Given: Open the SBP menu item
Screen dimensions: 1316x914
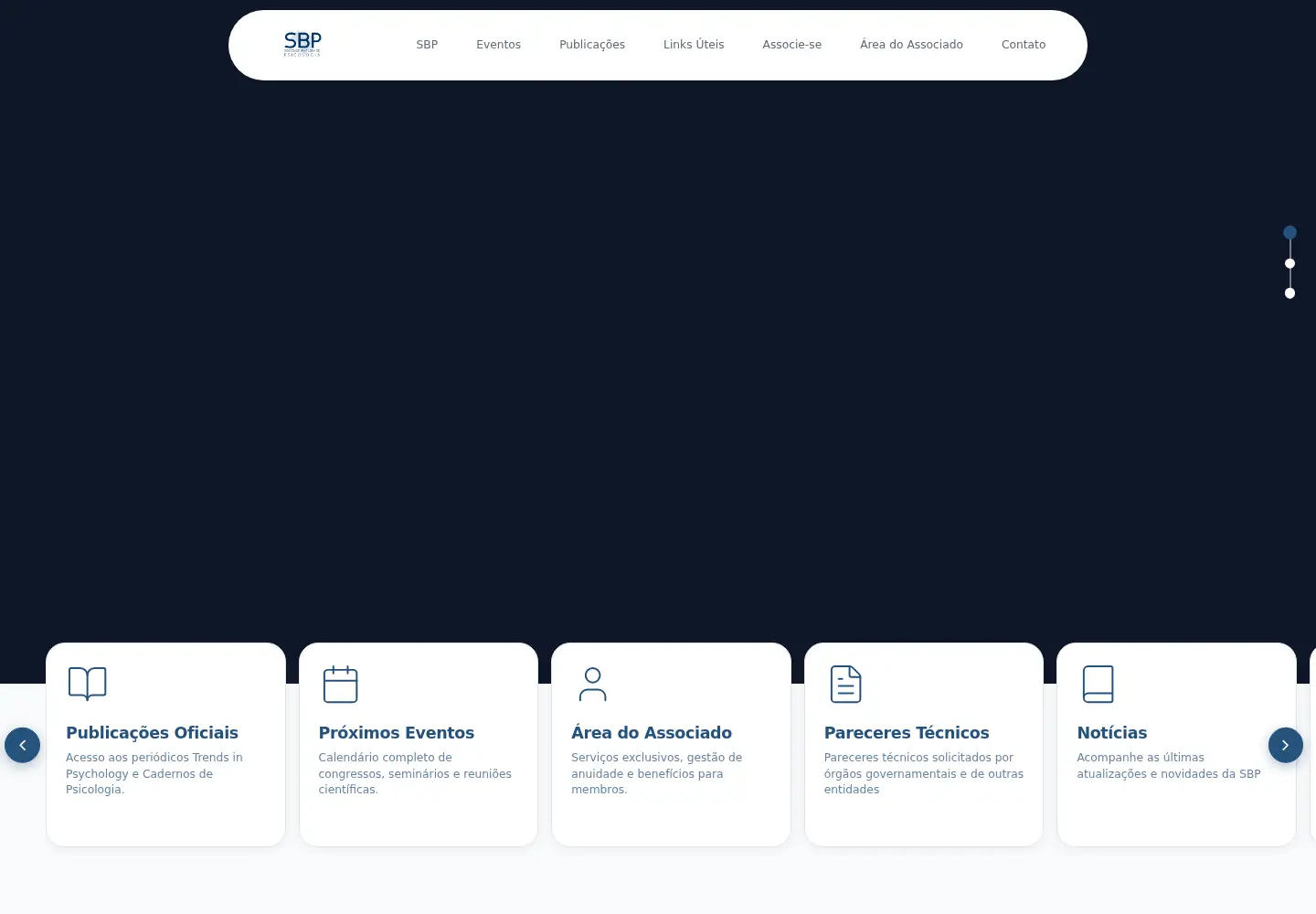Looking at the screenshot, I should pos(427,45).
